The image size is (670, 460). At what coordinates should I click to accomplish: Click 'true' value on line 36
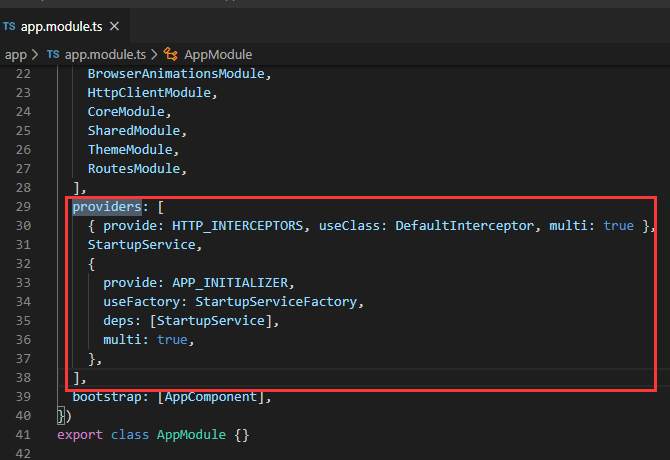pyautogui.click(x=172, y=340)
